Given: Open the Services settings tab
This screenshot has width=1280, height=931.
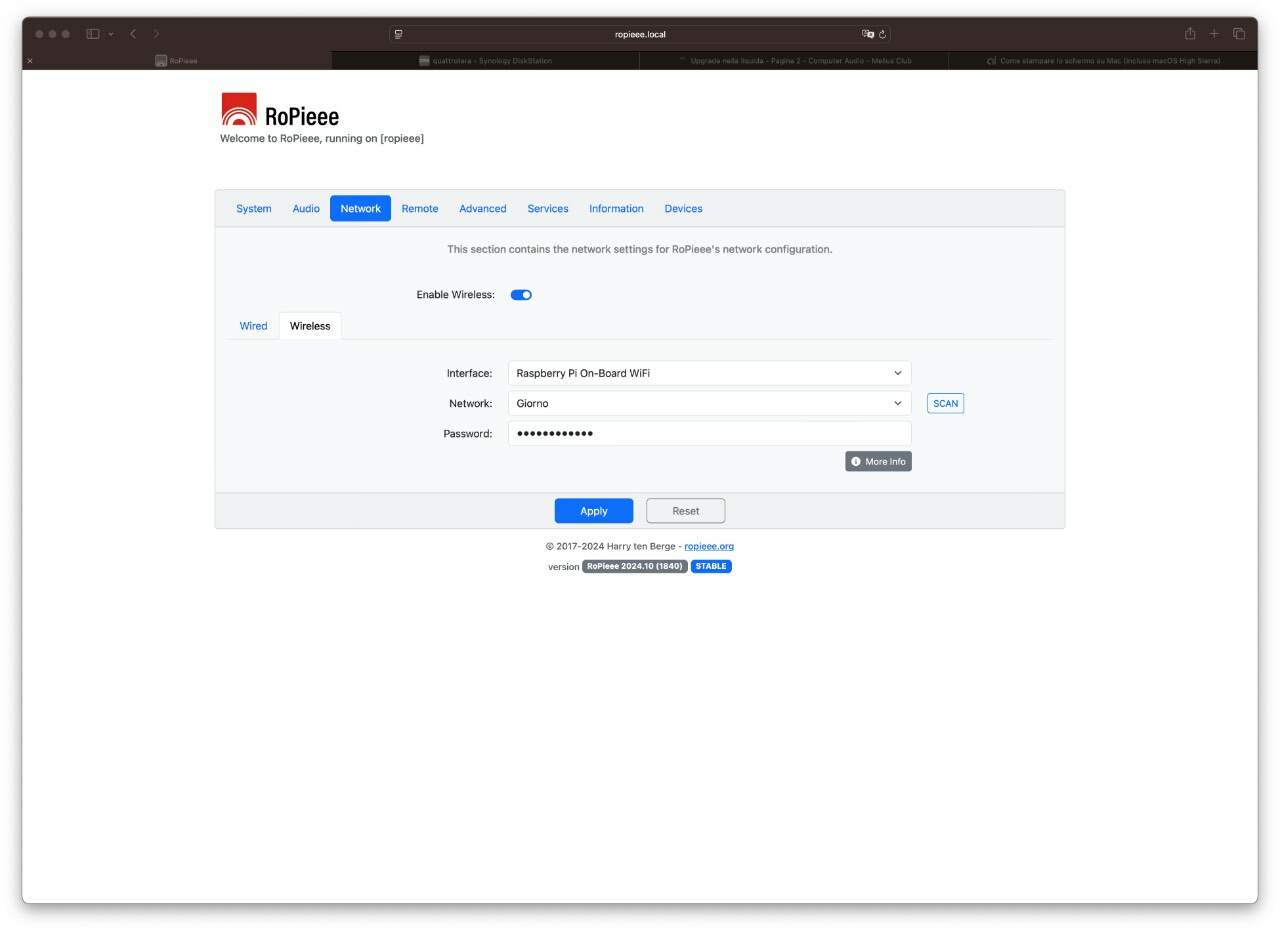Looking at the screenshot, I should [548, 209].
